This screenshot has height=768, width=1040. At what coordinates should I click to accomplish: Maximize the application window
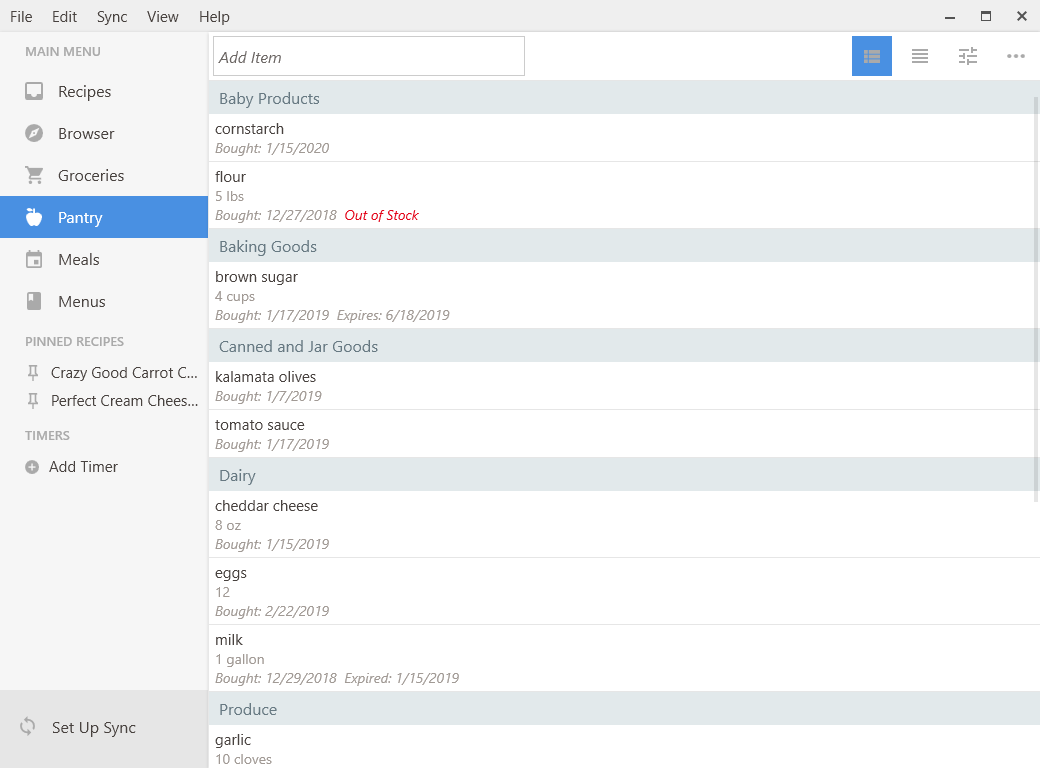click(x=986, y=17)
